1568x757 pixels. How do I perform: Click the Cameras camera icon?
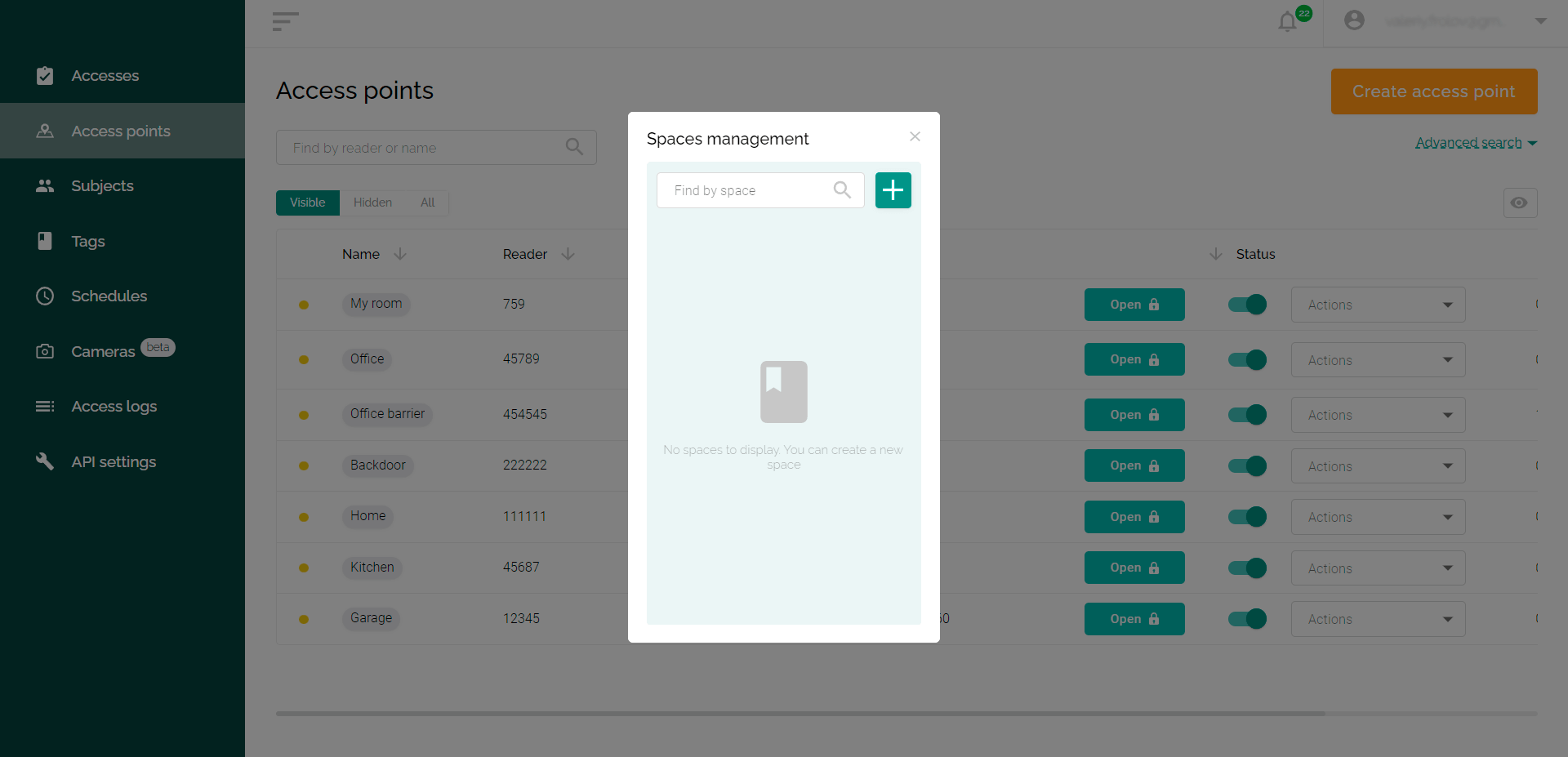coord(45,351)
